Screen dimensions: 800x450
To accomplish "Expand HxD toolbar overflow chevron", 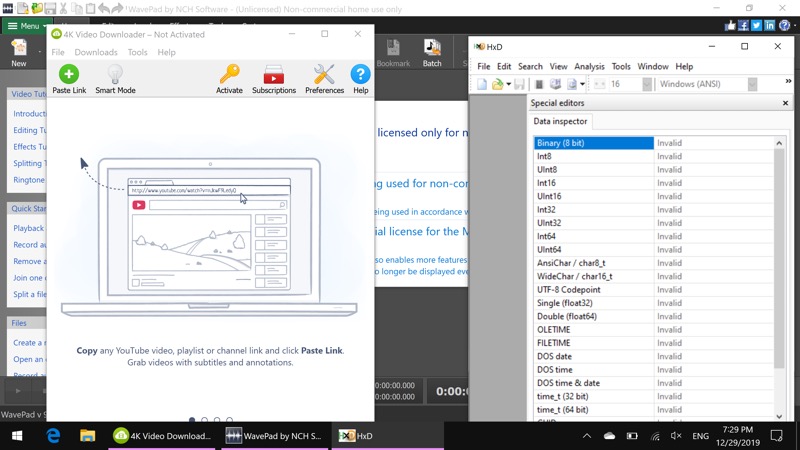I will pyautogui.click(x=788, y=81).
